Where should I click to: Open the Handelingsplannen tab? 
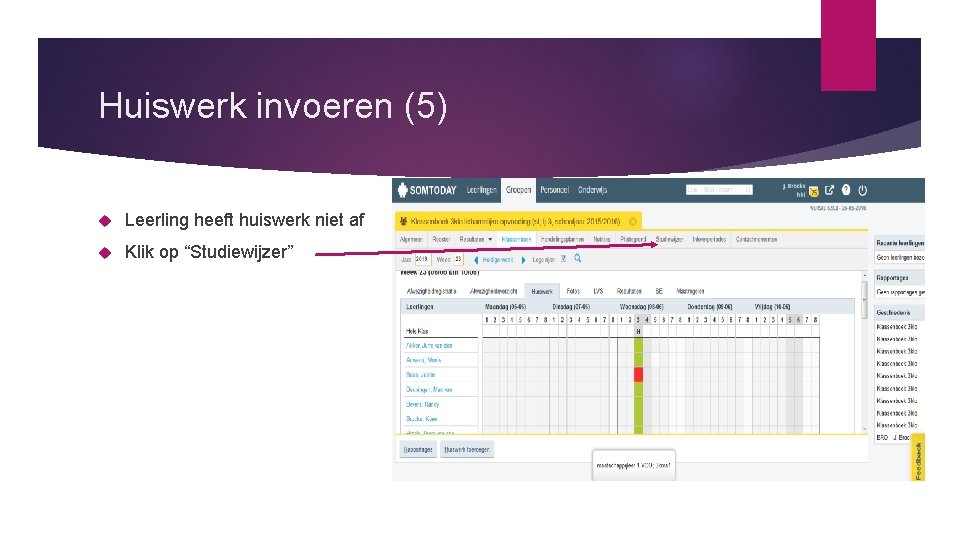tap(562, 239)
